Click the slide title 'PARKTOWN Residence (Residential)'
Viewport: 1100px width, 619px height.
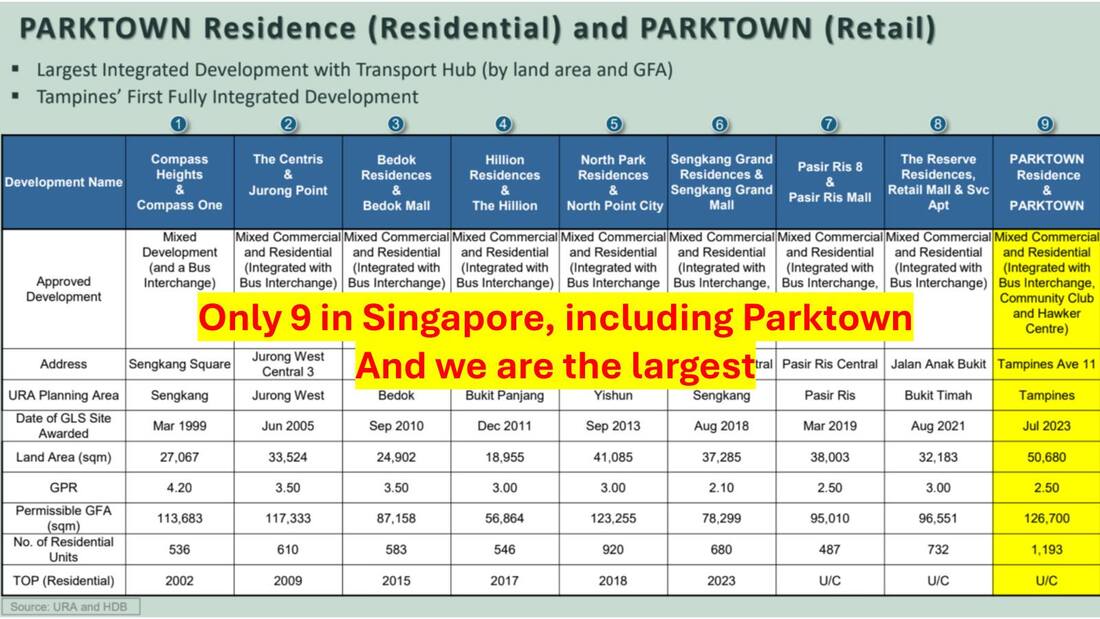coord(293,29)
